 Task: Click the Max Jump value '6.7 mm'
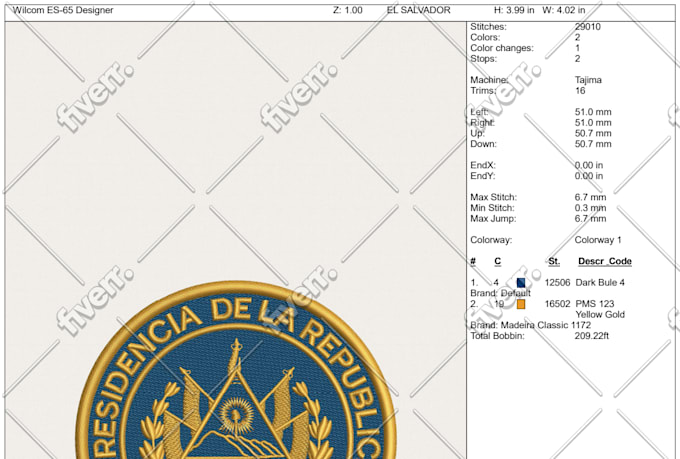click(590, 219)
